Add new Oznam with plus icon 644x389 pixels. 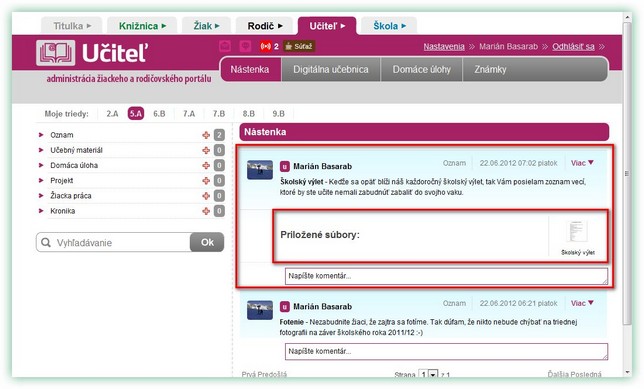click(206, 135)
